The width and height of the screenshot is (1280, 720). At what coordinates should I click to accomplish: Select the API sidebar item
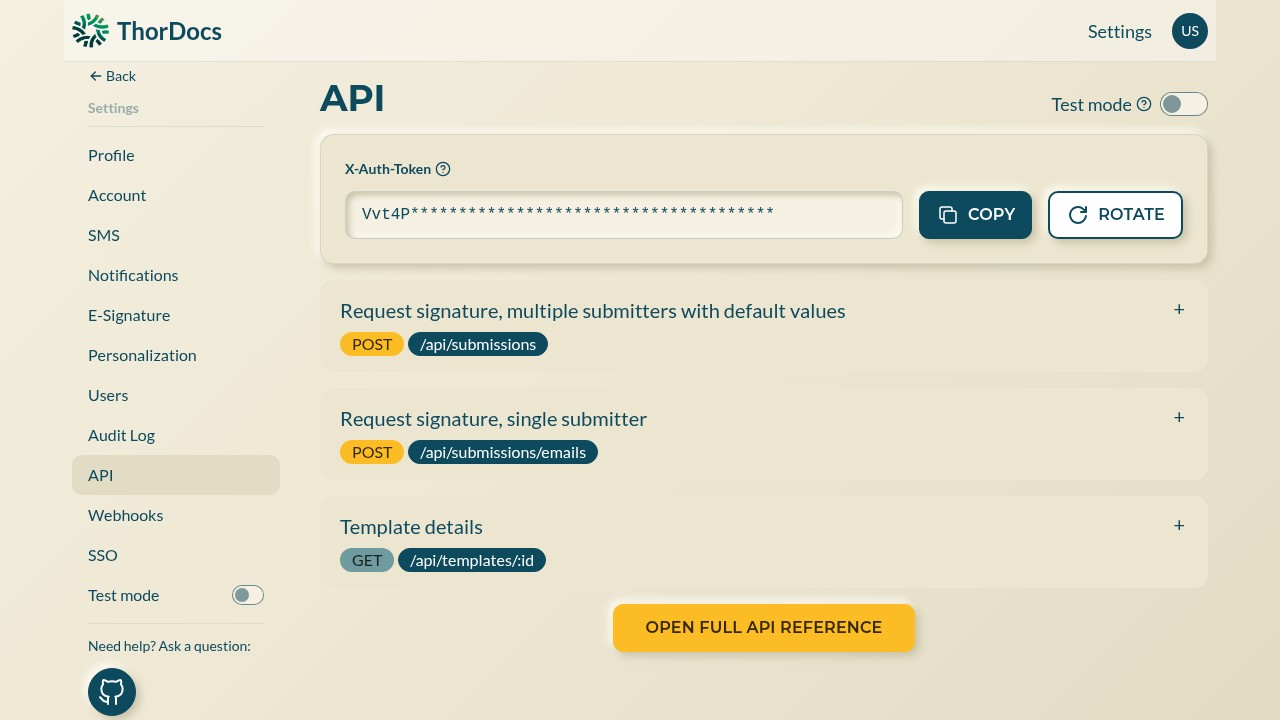click(x=176, y=475)
